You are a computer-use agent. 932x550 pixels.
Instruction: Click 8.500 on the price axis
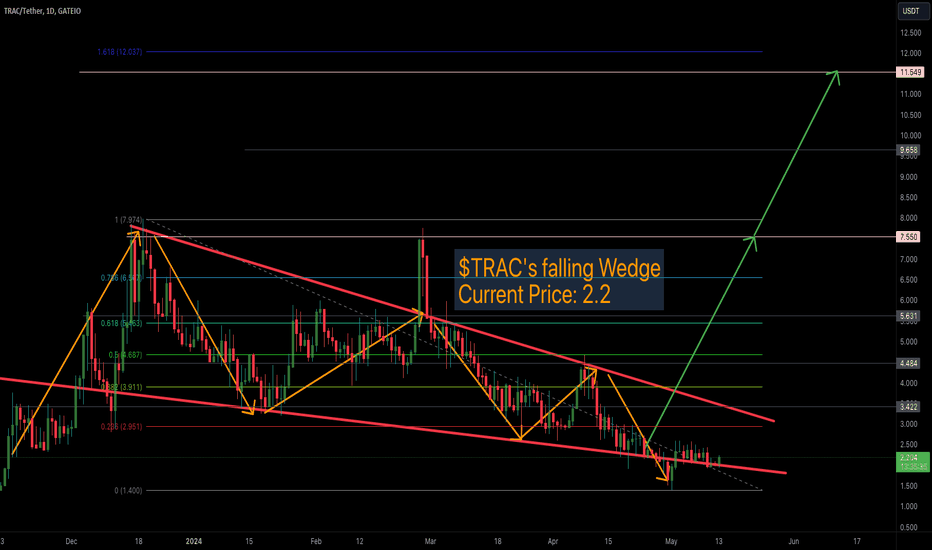coord(909,197)
